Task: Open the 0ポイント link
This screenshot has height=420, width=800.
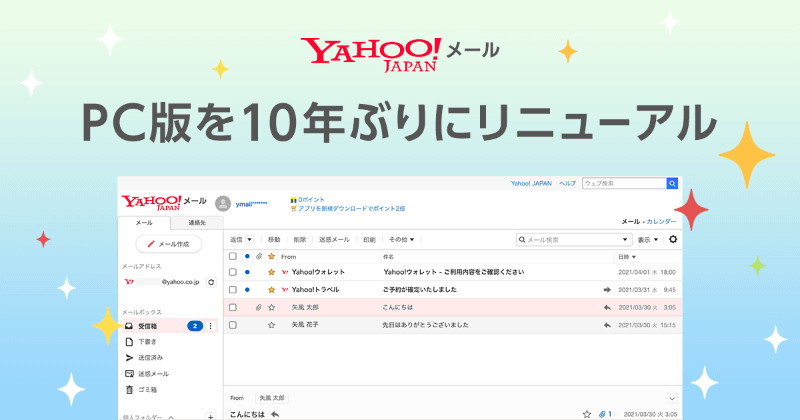Action: coord(311,200)
